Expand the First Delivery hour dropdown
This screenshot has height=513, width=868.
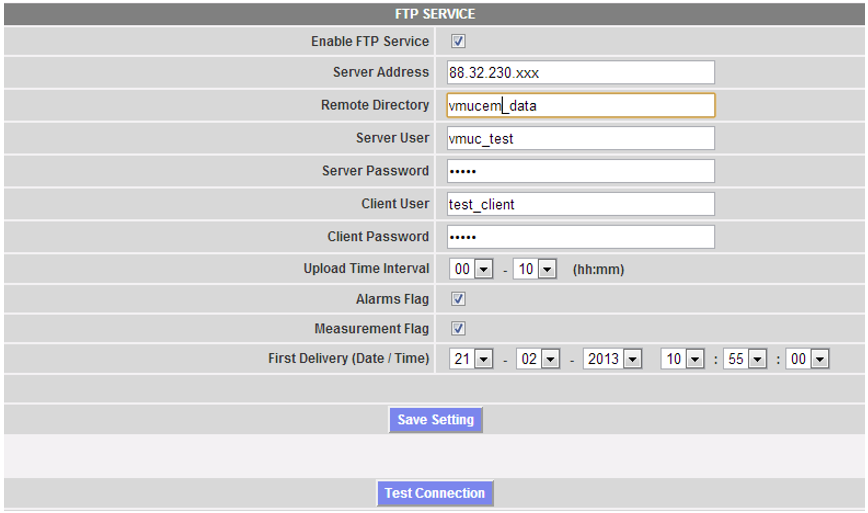click(x=683, y=359)
